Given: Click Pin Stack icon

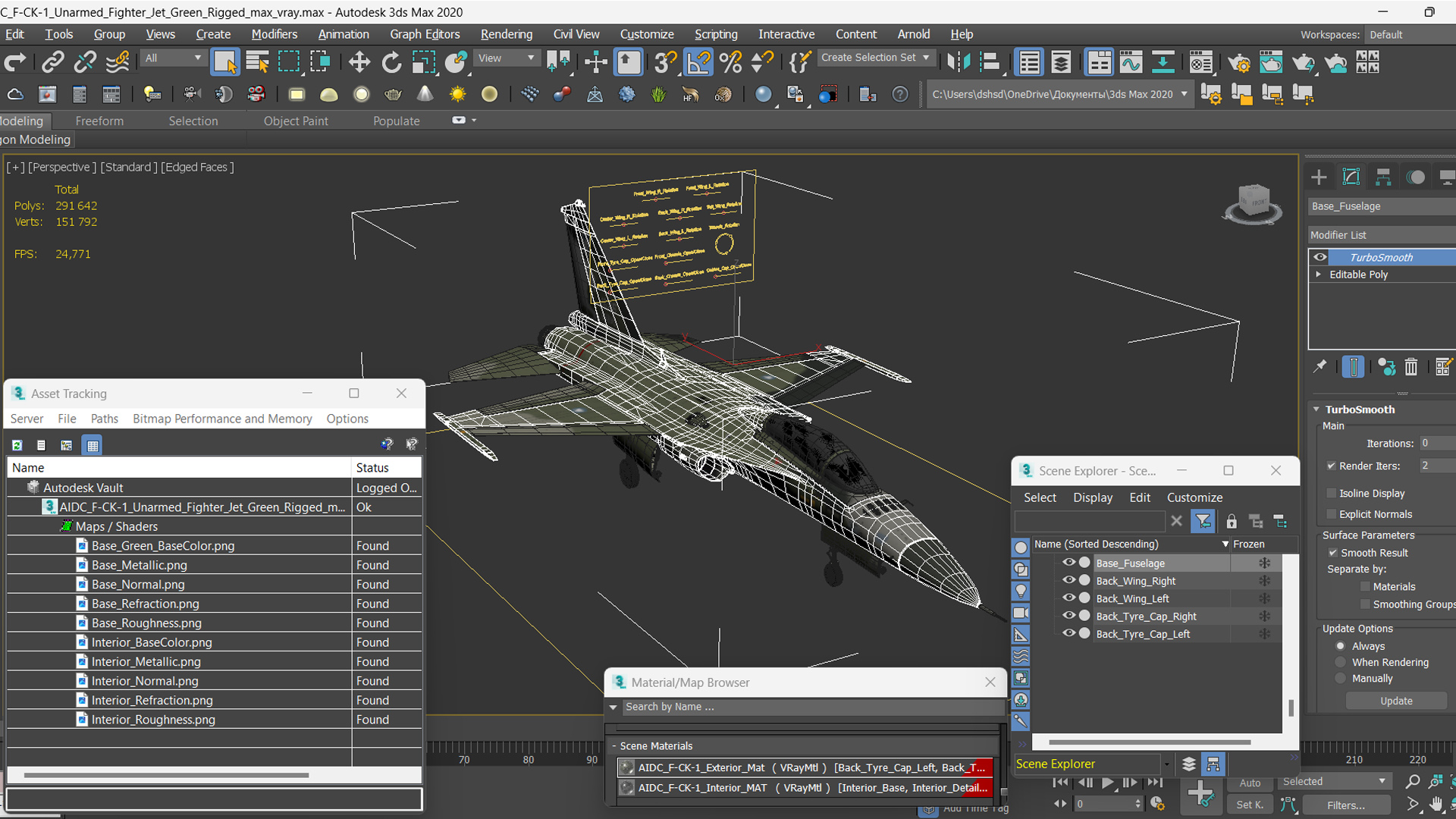Looking at the screenshot, I should pos(1320,367).
